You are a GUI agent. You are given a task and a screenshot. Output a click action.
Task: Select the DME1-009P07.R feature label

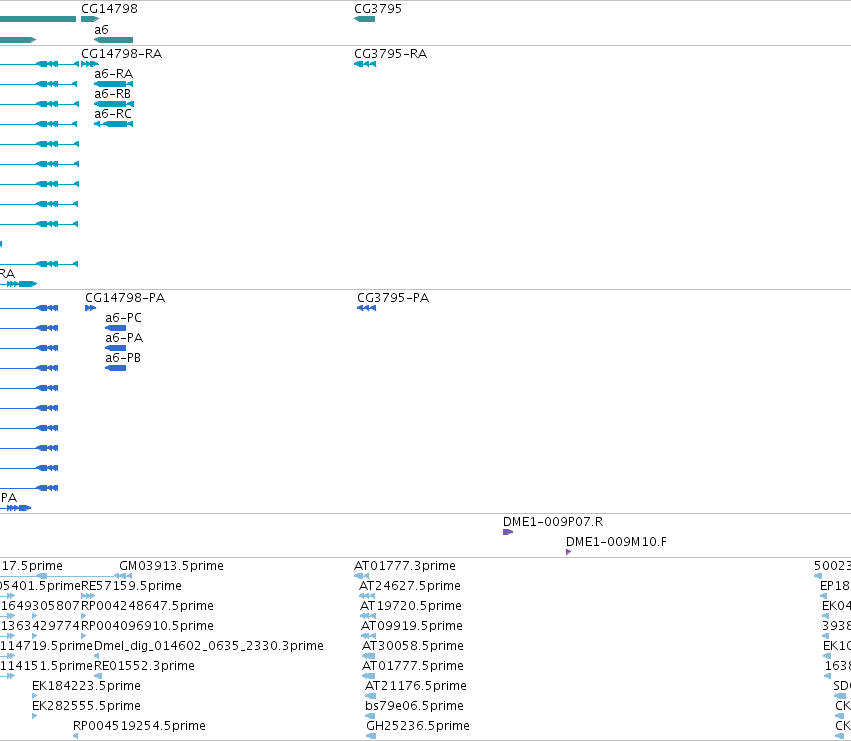(x=553, y=522)
